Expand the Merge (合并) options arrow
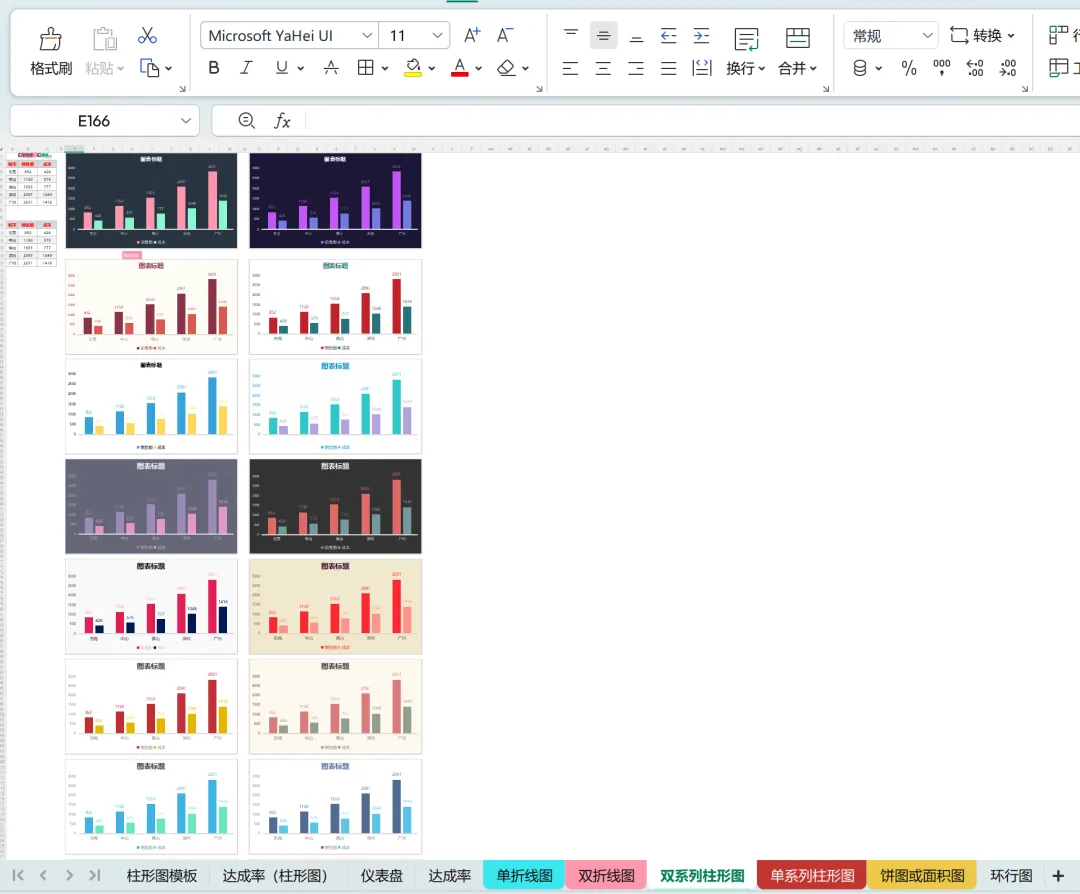This screenshot has height=894, width=1080. [x=813, y=68]
